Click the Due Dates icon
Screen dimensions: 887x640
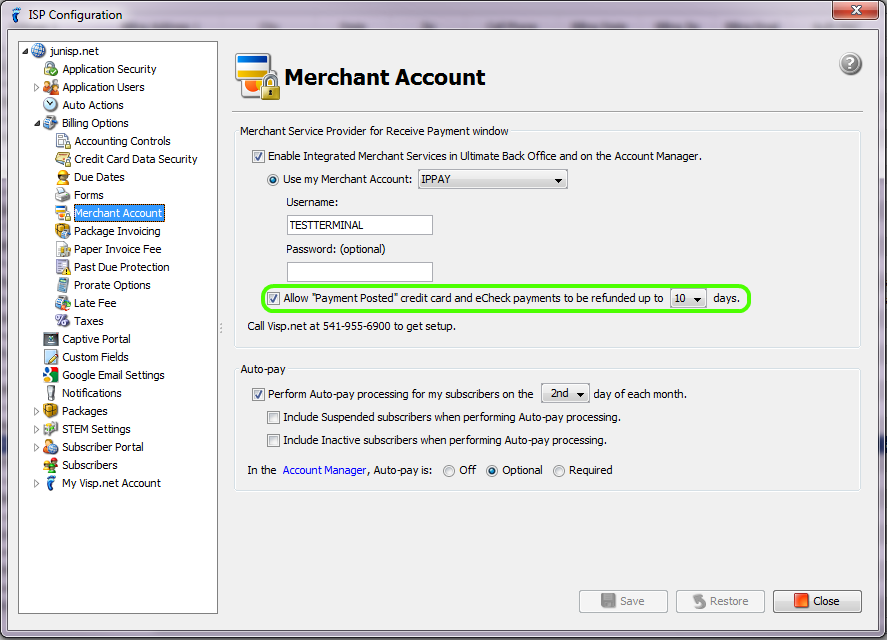tap(63, 177)
